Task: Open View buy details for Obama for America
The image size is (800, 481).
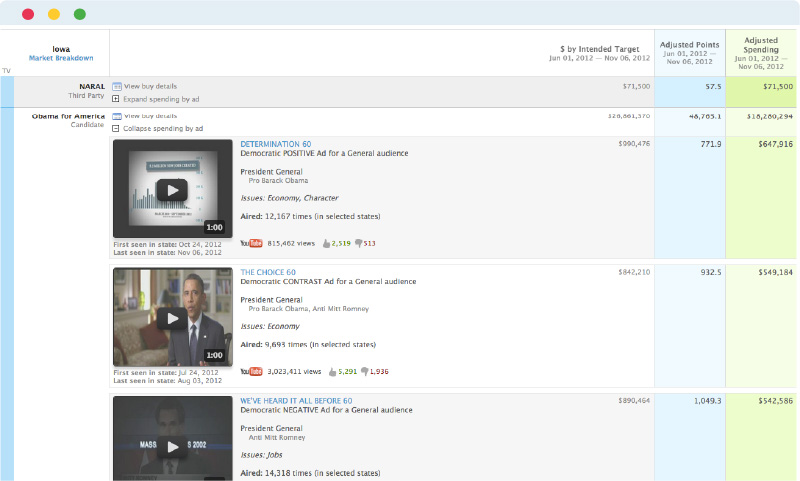Action: point(151,116)
